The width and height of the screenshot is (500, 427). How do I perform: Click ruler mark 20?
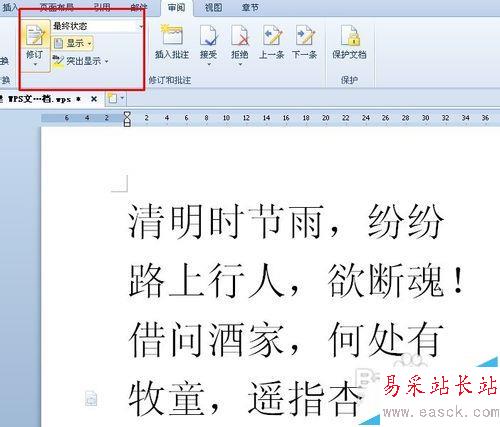coord(326,118)
